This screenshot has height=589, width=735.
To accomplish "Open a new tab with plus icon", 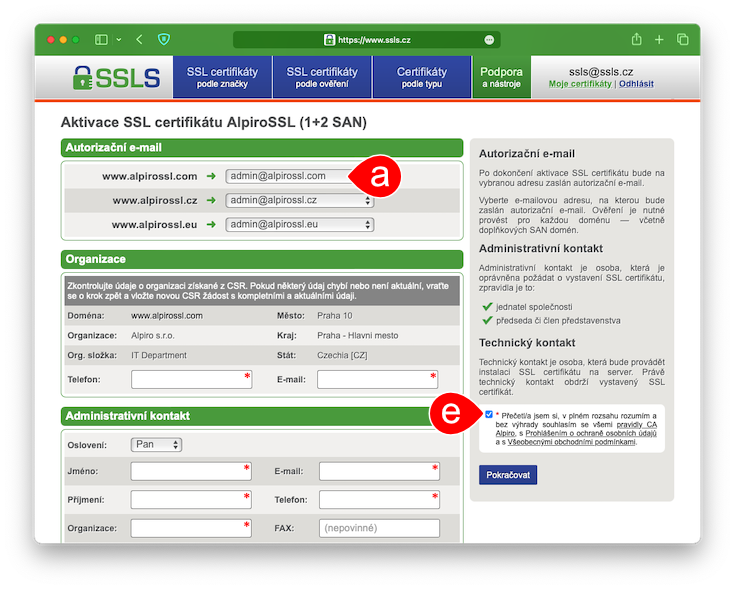I will (659, 39).
